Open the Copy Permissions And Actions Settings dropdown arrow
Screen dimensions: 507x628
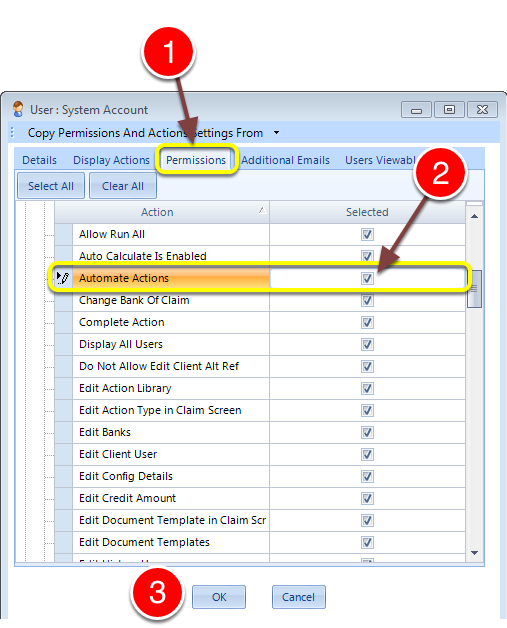click(x=276, y=133)
